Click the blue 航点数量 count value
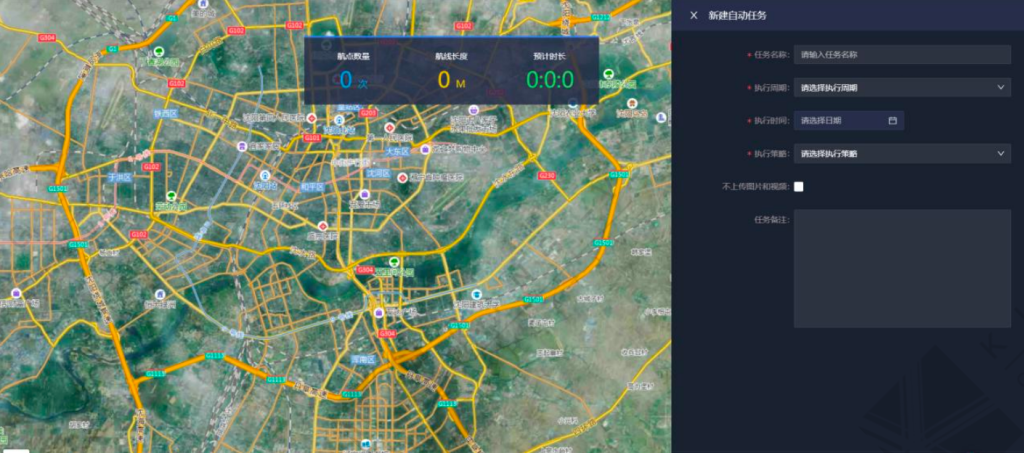The image size is (1024, 453). click(x=346, y=81)
